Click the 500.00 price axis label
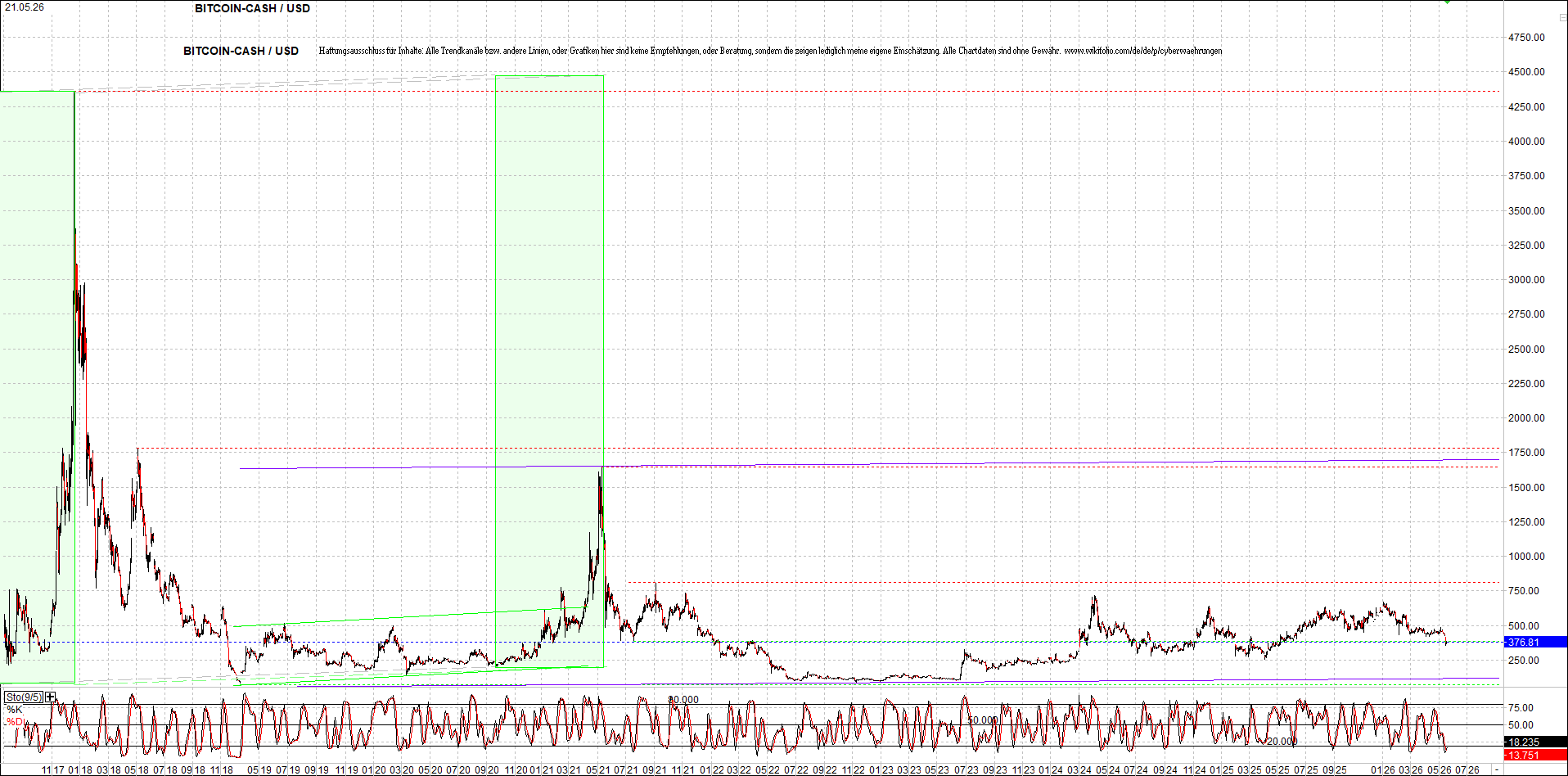The height and width of the screenshot is (776, 1568). coord(1524,626)
